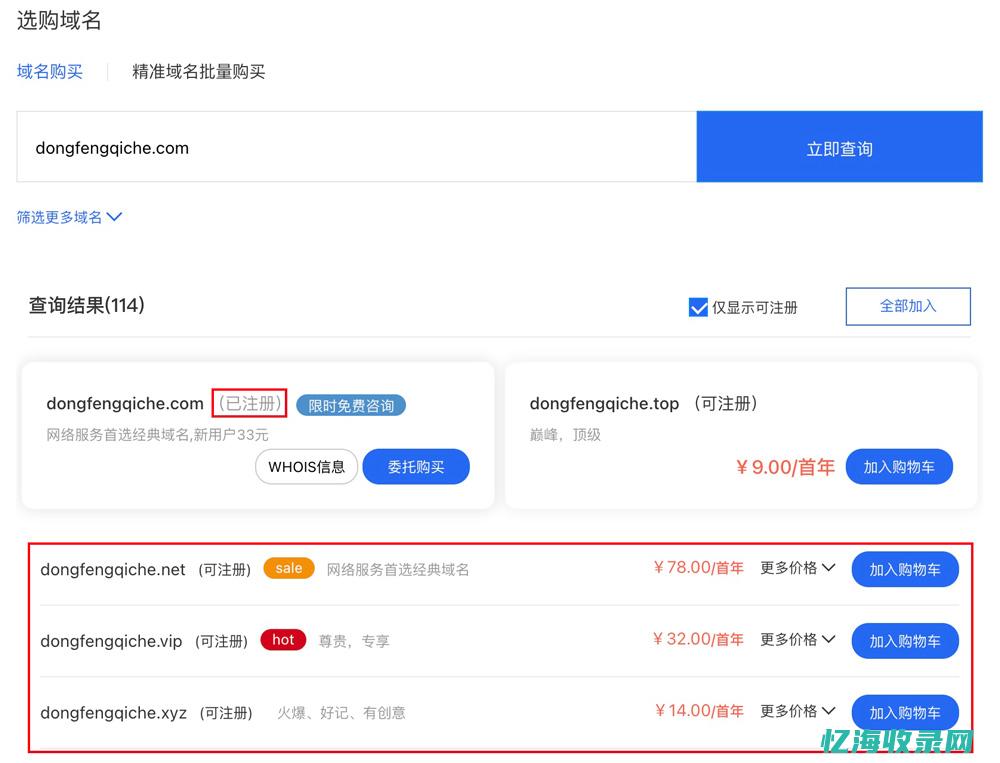
Task: Click the 立即查询 search button
Action: click(x=840, y=146)
